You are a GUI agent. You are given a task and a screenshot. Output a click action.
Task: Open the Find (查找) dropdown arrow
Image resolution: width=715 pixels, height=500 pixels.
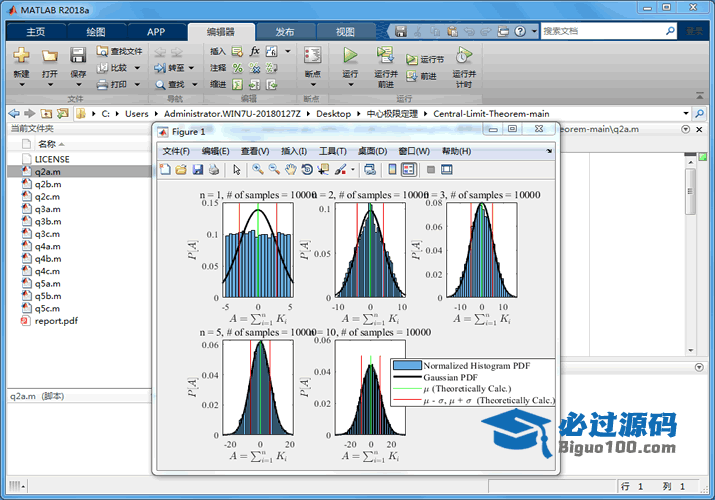[194, 84]
